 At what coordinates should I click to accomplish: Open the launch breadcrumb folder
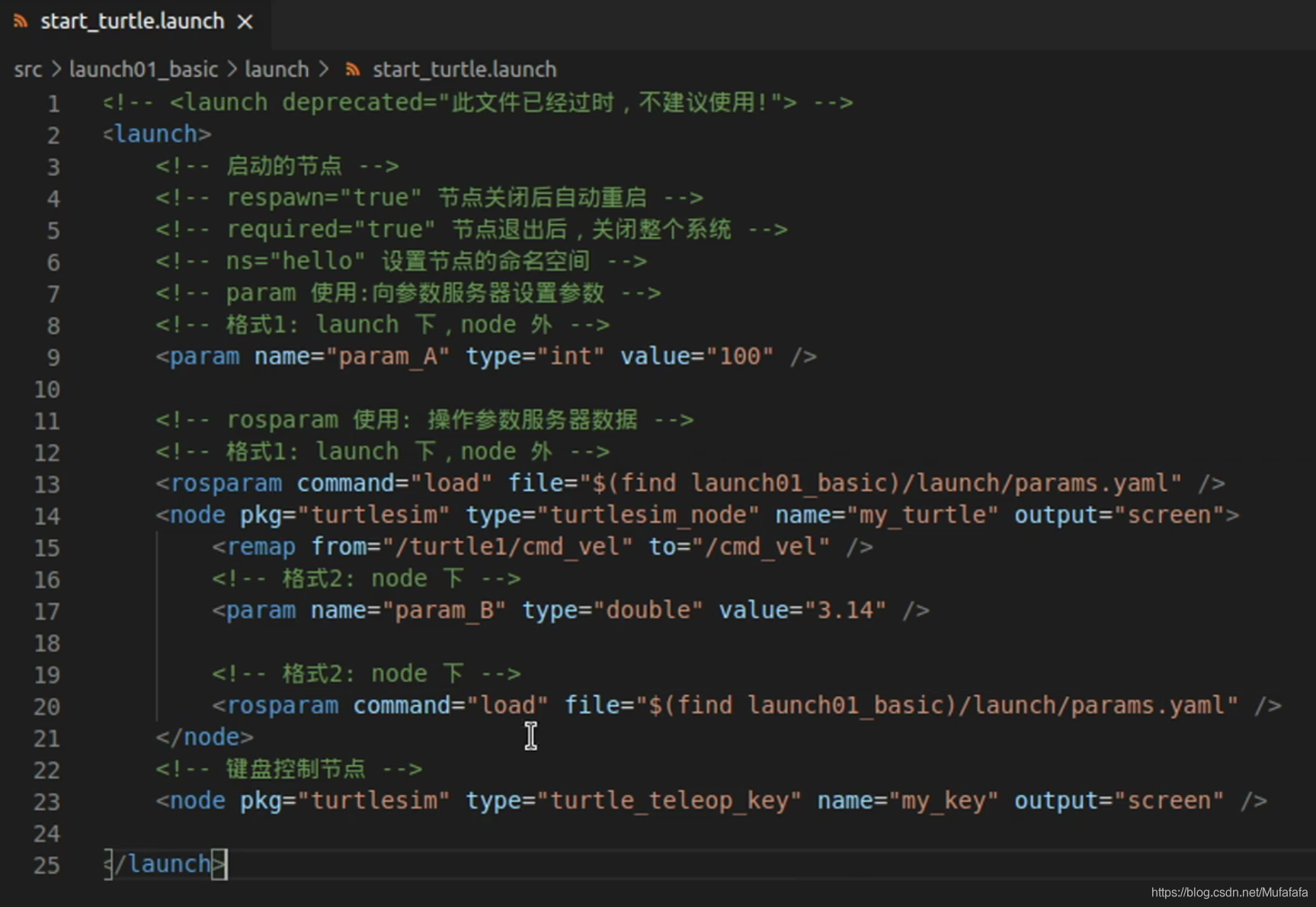pyautogui.click(x=277, y=69)
